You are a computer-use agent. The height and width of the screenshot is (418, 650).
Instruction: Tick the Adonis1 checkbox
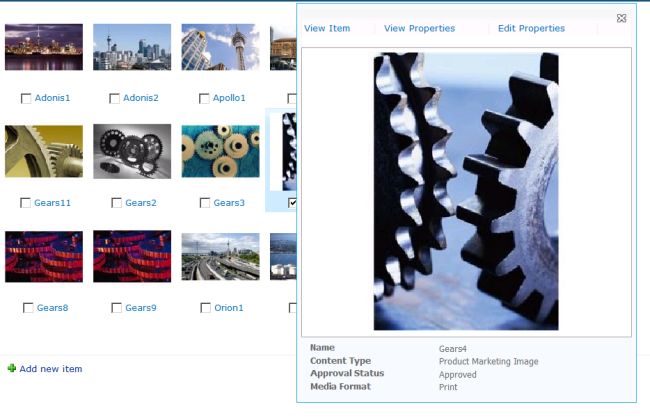(26, 98)
